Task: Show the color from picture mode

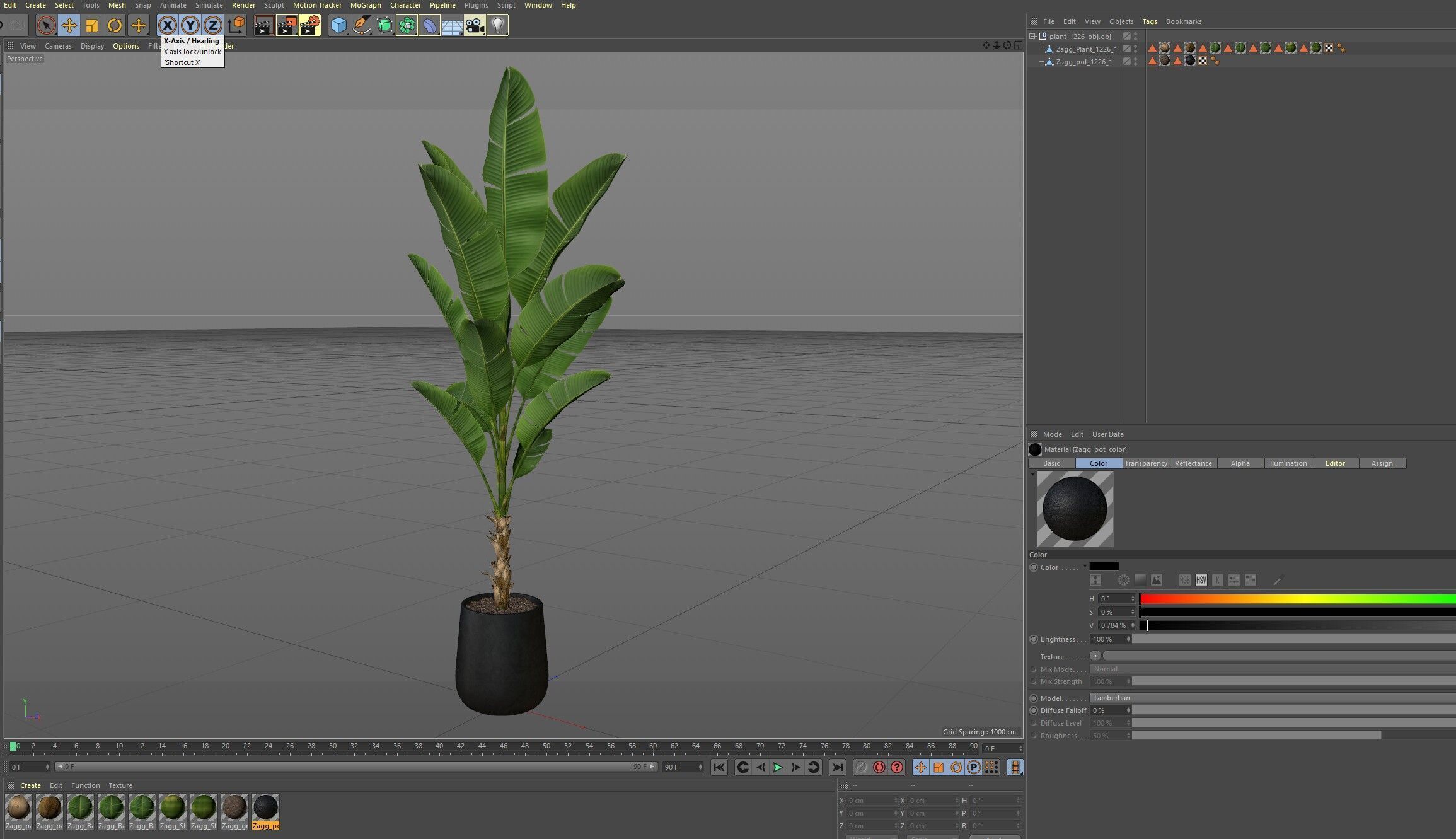Action: click(x=1156, y=580)
